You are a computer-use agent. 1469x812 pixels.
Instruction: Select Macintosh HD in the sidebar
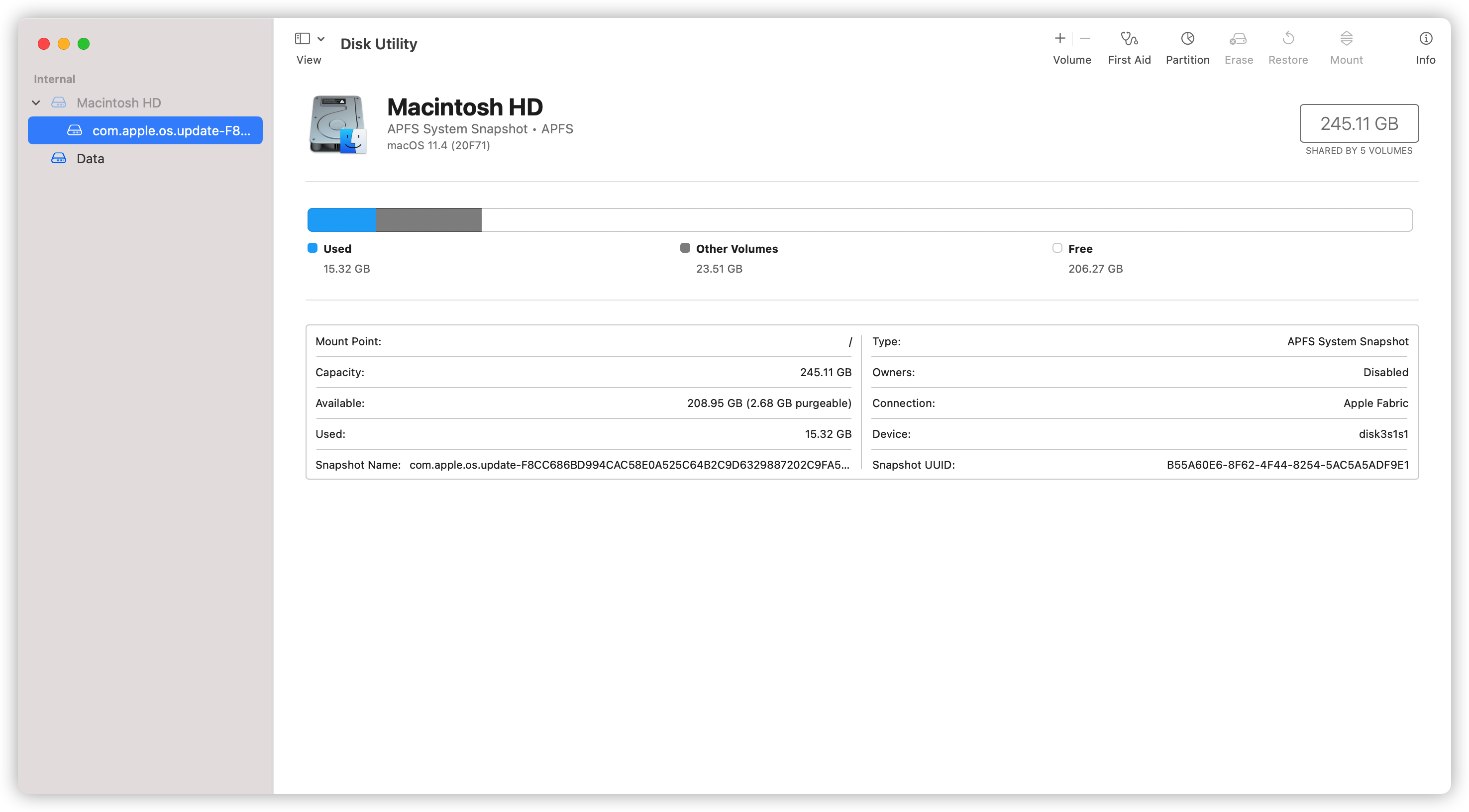point(118,102)
